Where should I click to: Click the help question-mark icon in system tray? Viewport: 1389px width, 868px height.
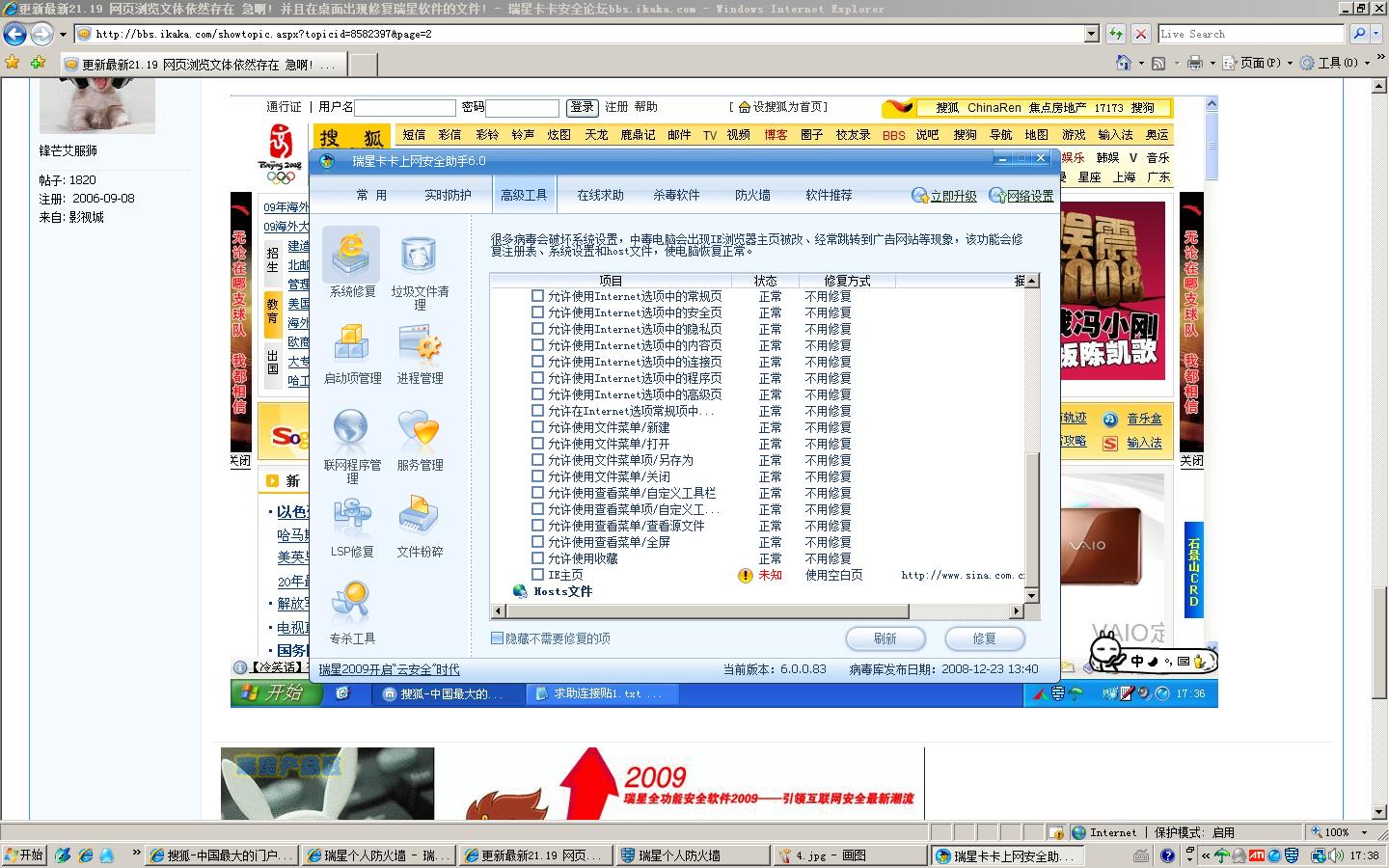pyautogui.click(x=1167, y=855)
